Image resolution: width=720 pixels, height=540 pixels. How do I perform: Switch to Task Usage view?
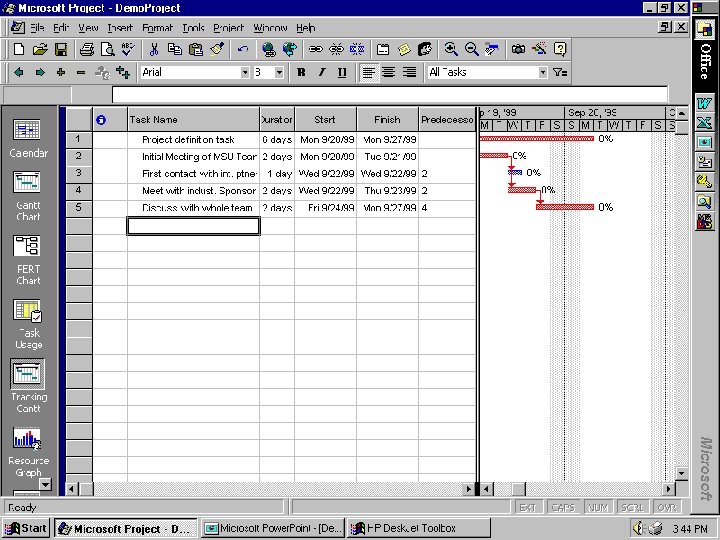(28, 324)
